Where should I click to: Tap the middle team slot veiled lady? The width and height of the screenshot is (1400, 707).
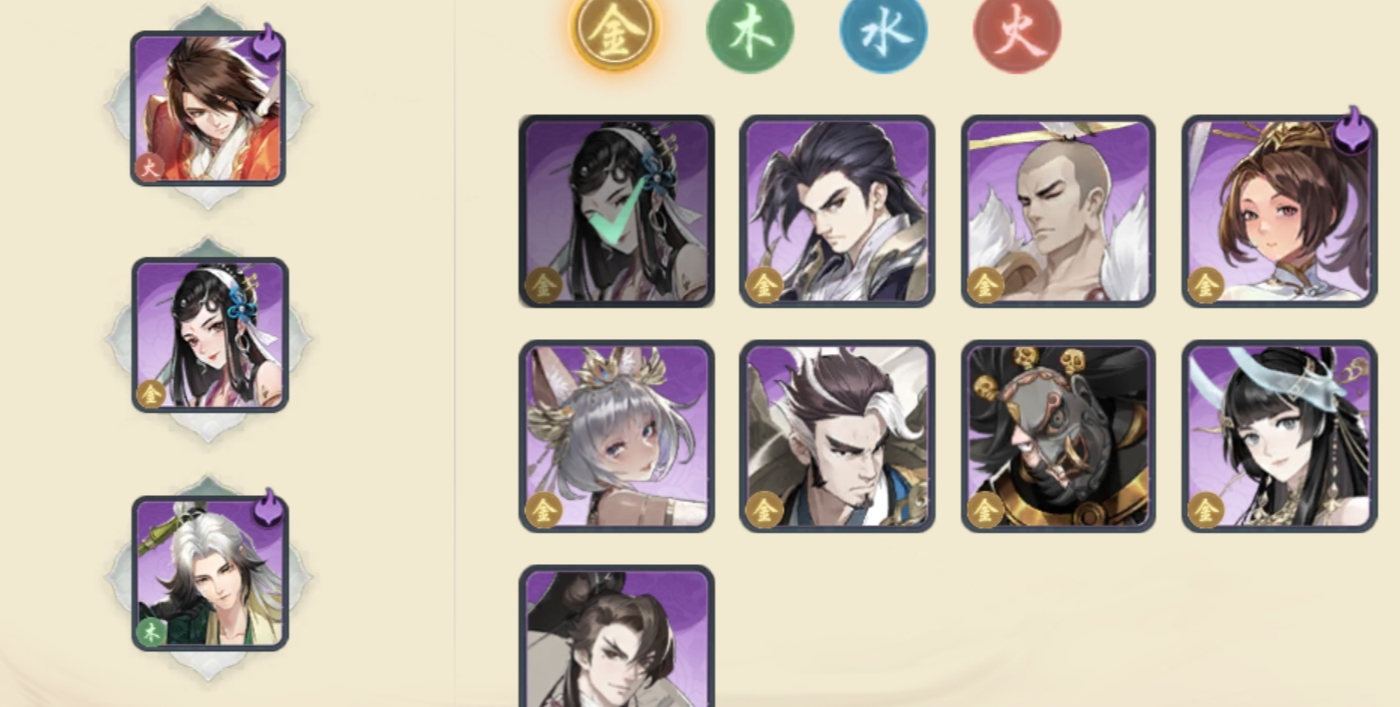210,335
